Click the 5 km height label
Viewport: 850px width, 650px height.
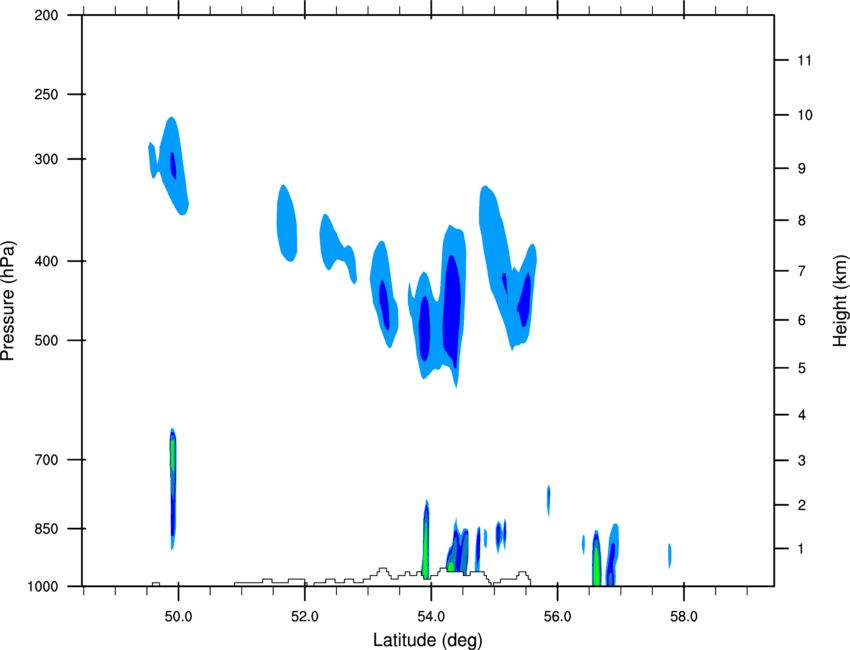coord(802,369)
